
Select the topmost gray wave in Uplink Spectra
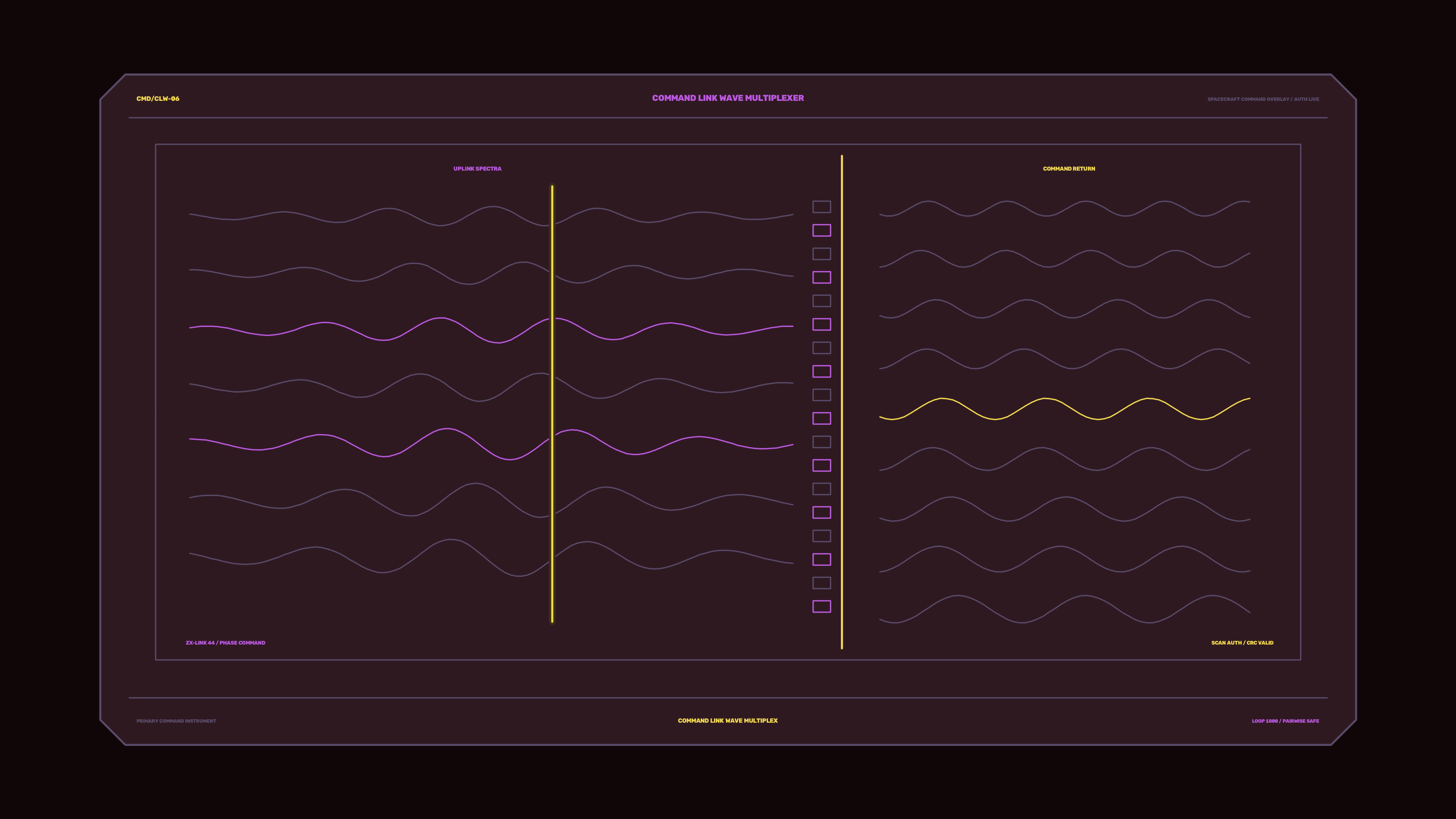(x=491, y=217)
